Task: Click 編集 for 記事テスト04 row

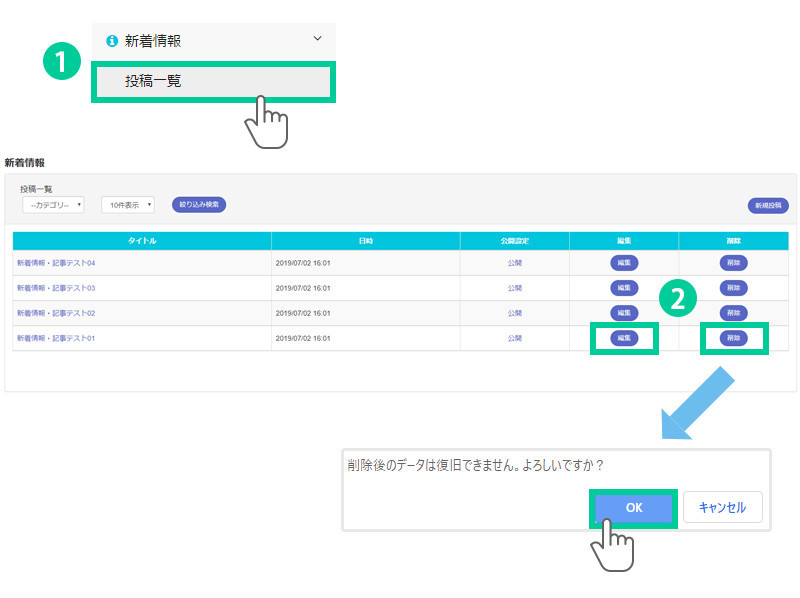Action: point(624,263)
